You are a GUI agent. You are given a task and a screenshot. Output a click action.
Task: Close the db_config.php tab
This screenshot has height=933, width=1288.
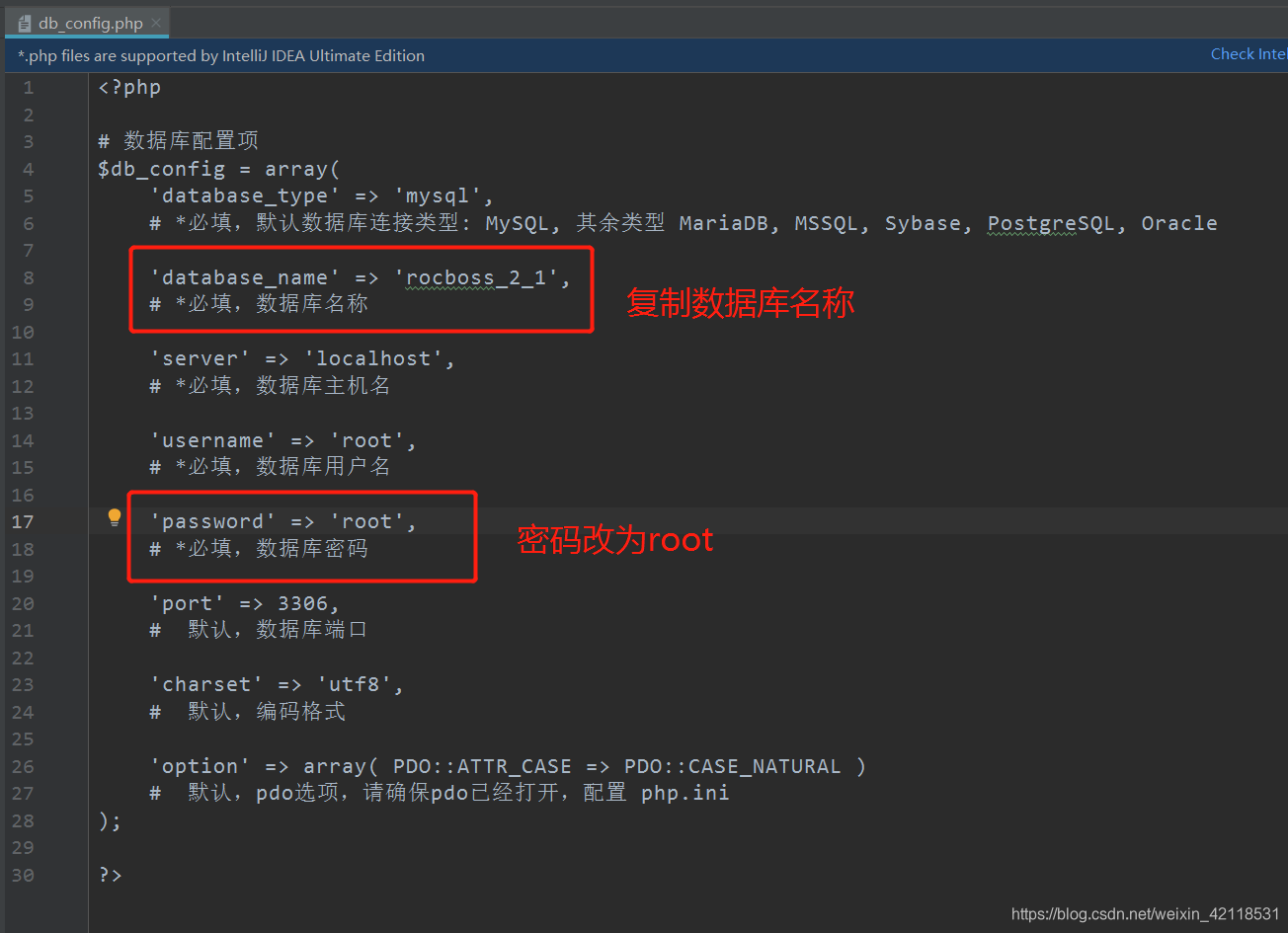(156, 23)
